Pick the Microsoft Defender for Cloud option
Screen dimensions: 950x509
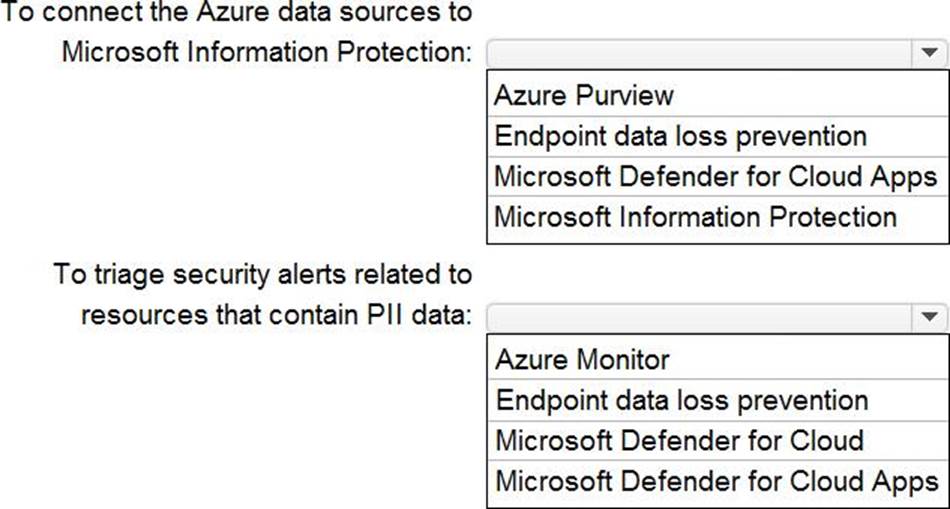680,440
